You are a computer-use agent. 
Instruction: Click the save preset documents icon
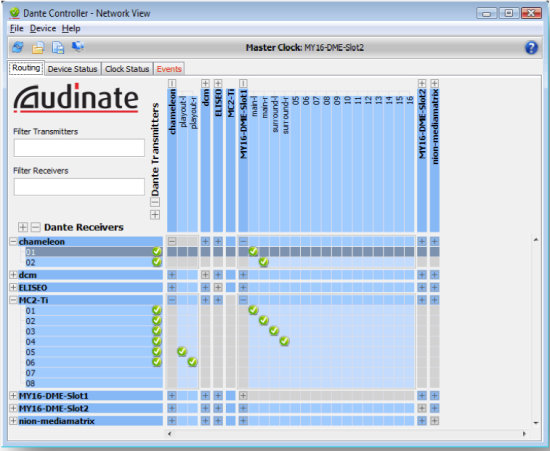(x=58, y=47)
